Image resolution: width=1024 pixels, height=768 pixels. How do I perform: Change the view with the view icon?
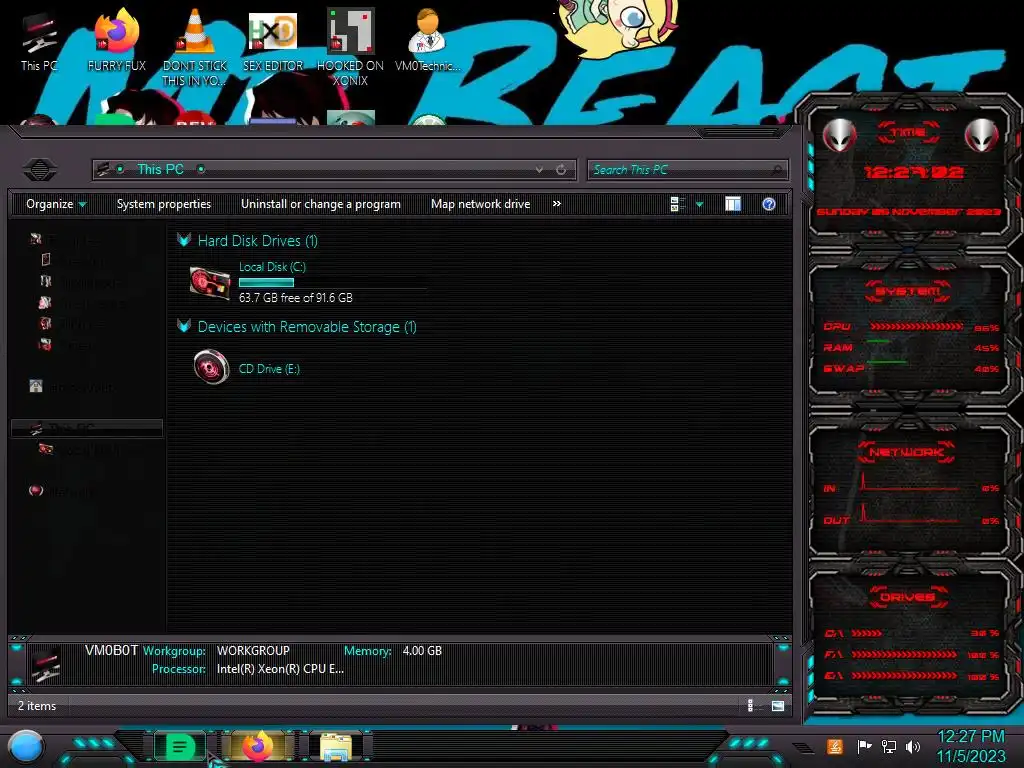pyautogui.click(x=677, y=204)
